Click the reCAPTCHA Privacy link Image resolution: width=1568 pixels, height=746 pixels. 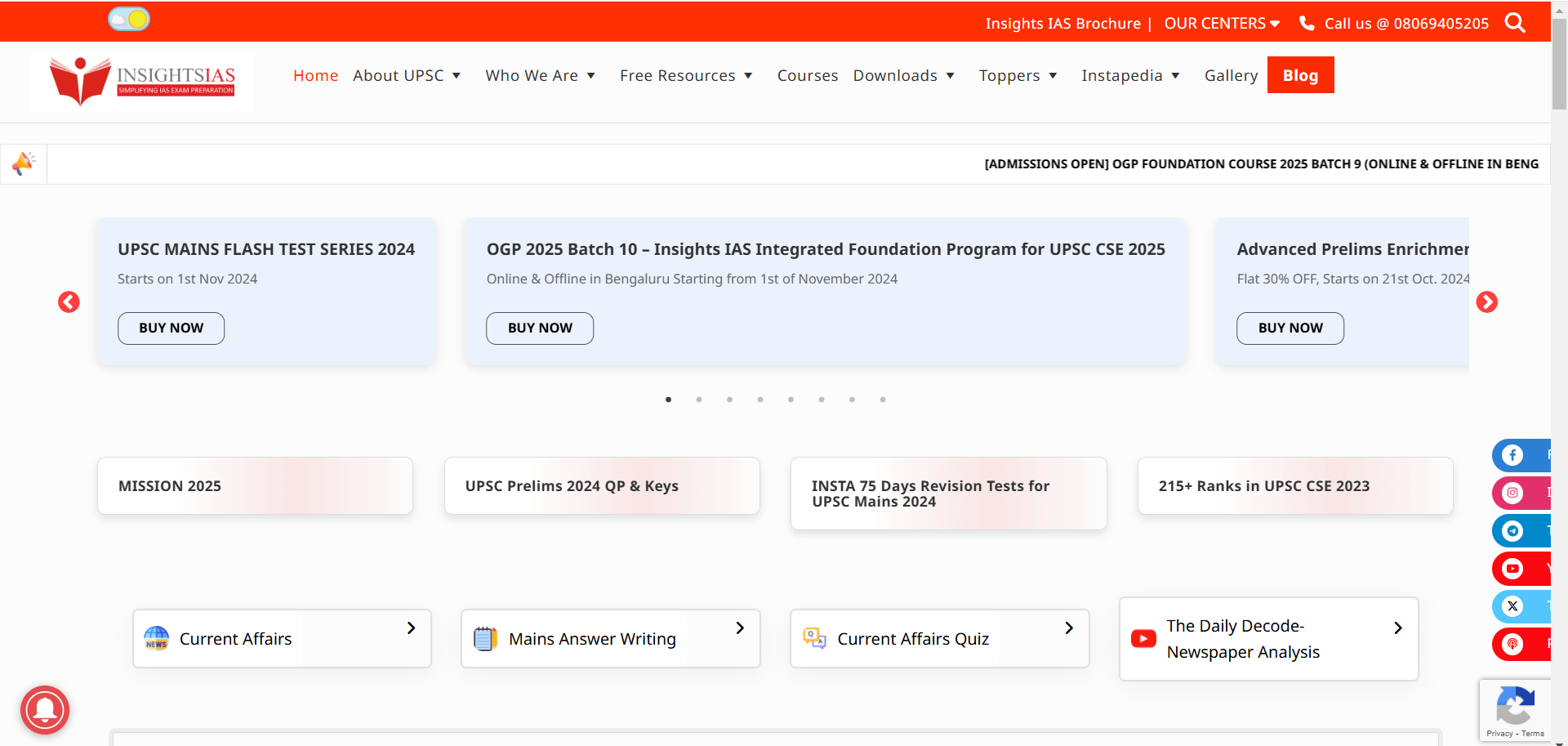pyautogui.click(x=1499, y=734)
